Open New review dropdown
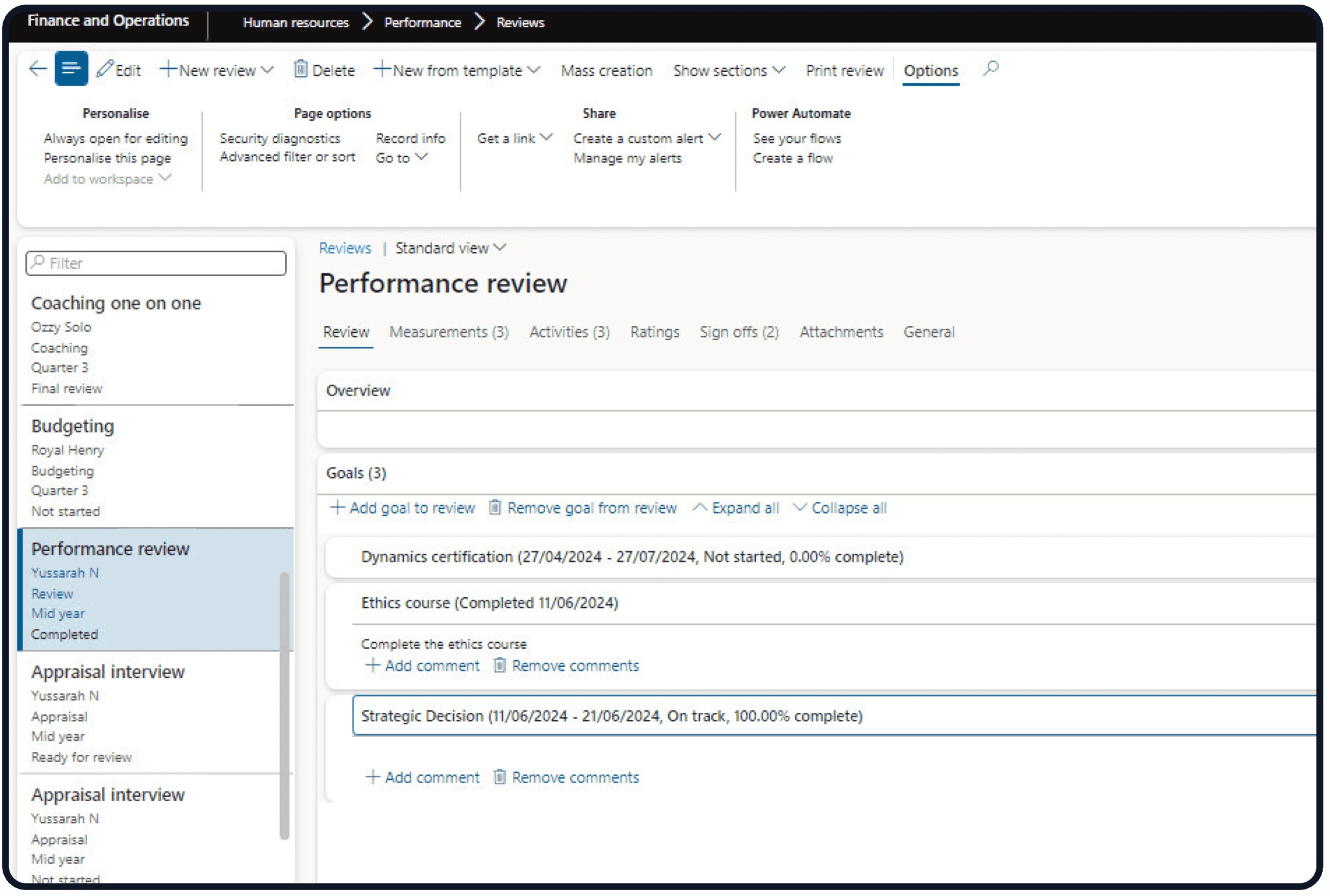The height and width of the screenshot is (896, 1330). pyautogui.click(x=217, y=70)
